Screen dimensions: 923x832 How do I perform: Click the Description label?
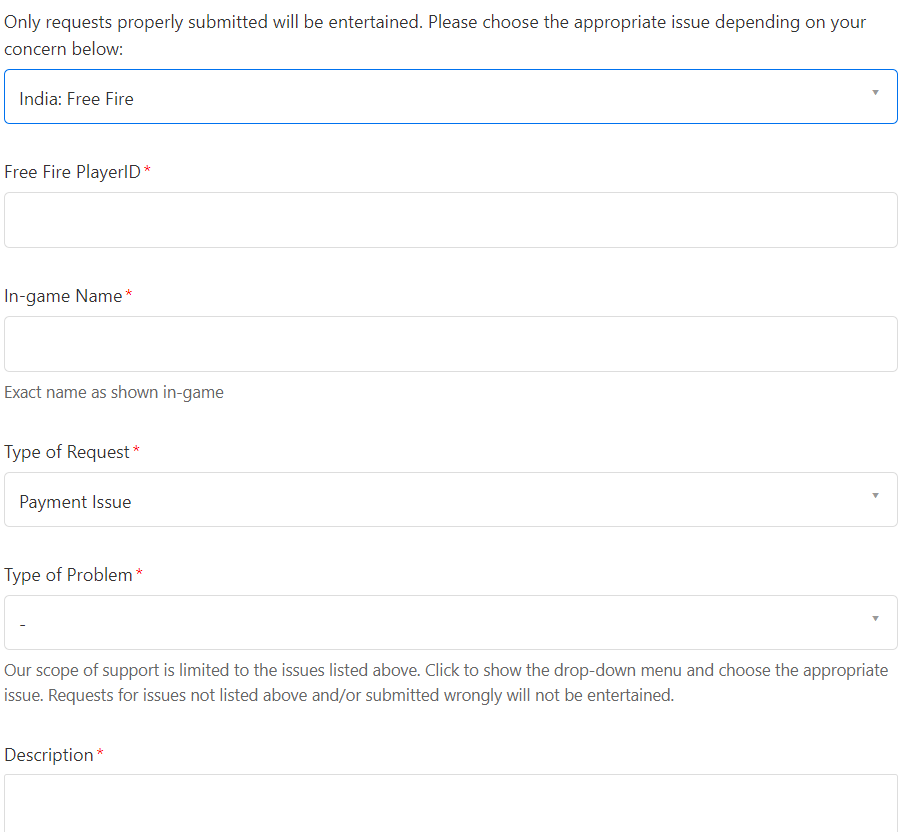click(x=49, y=755)
